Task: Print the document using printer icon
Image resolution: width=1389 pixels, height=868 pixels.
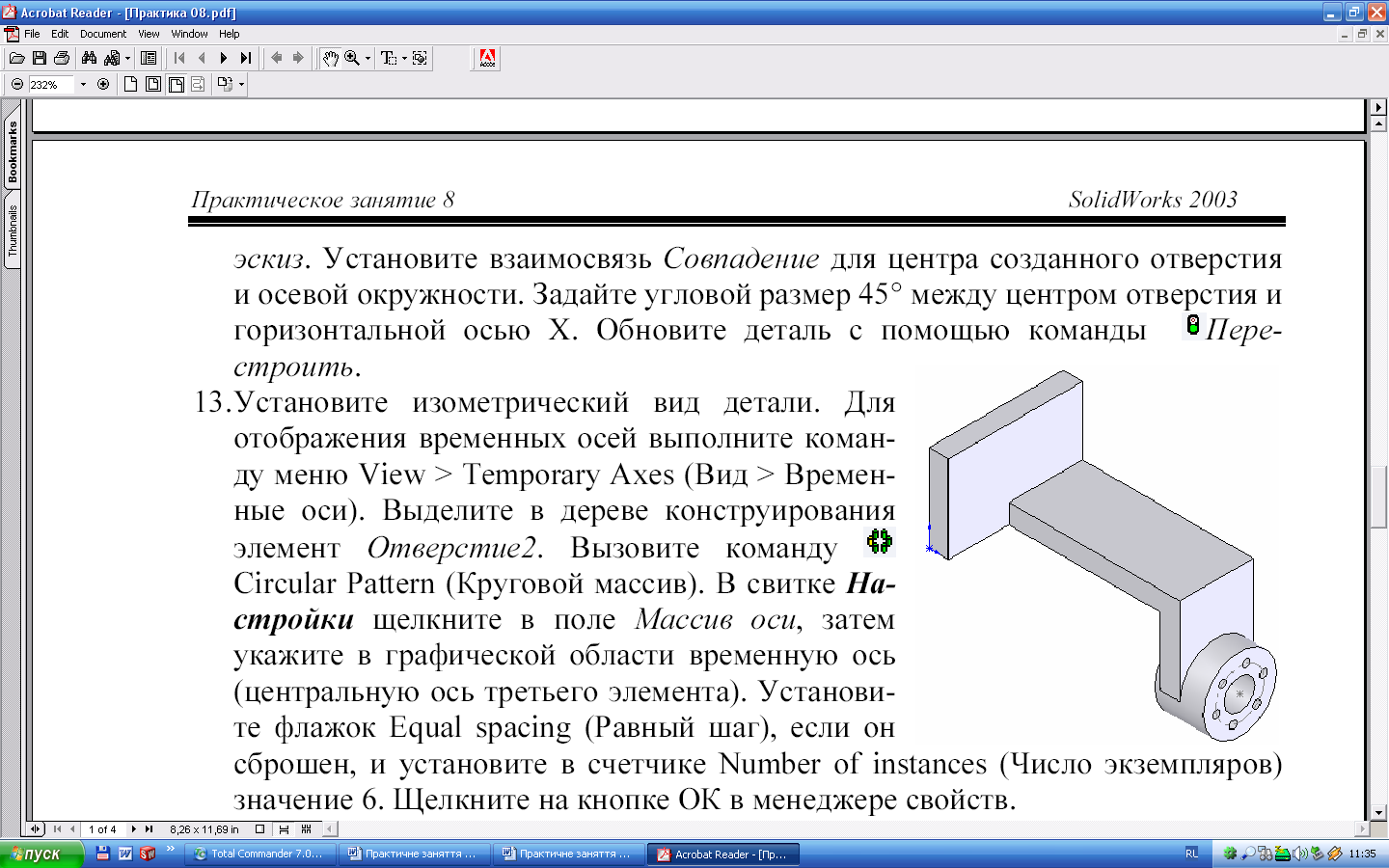Action: tap(62, 59)
